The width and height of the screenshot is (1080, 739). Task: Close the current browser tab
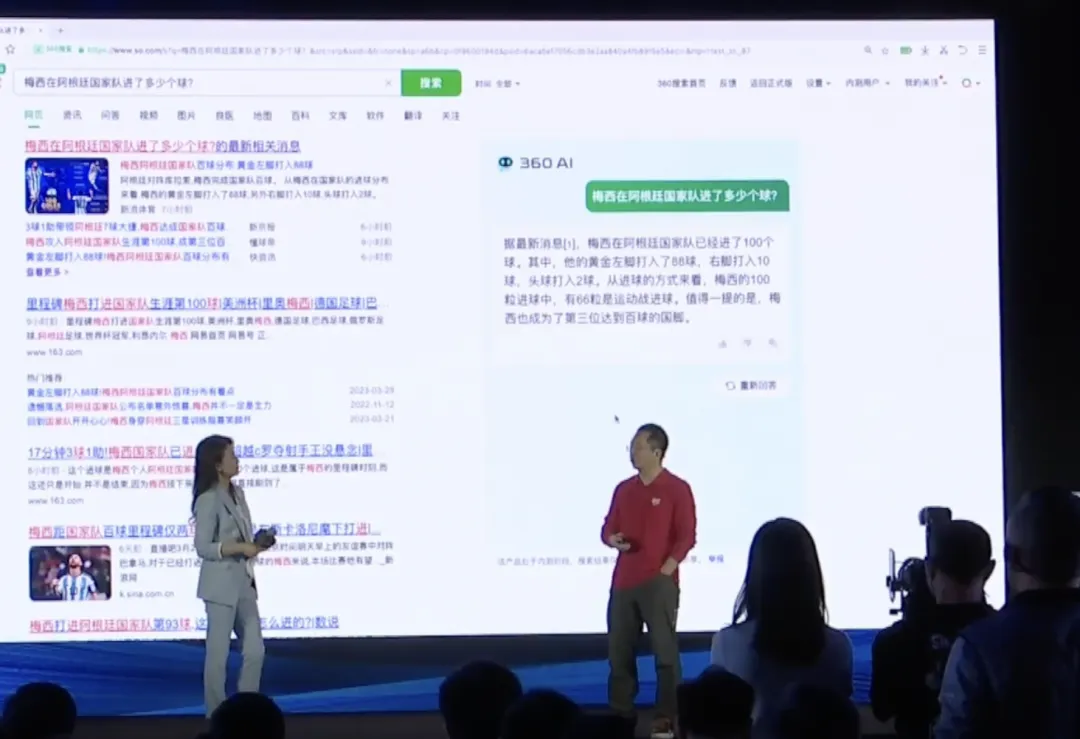(40, 30)
